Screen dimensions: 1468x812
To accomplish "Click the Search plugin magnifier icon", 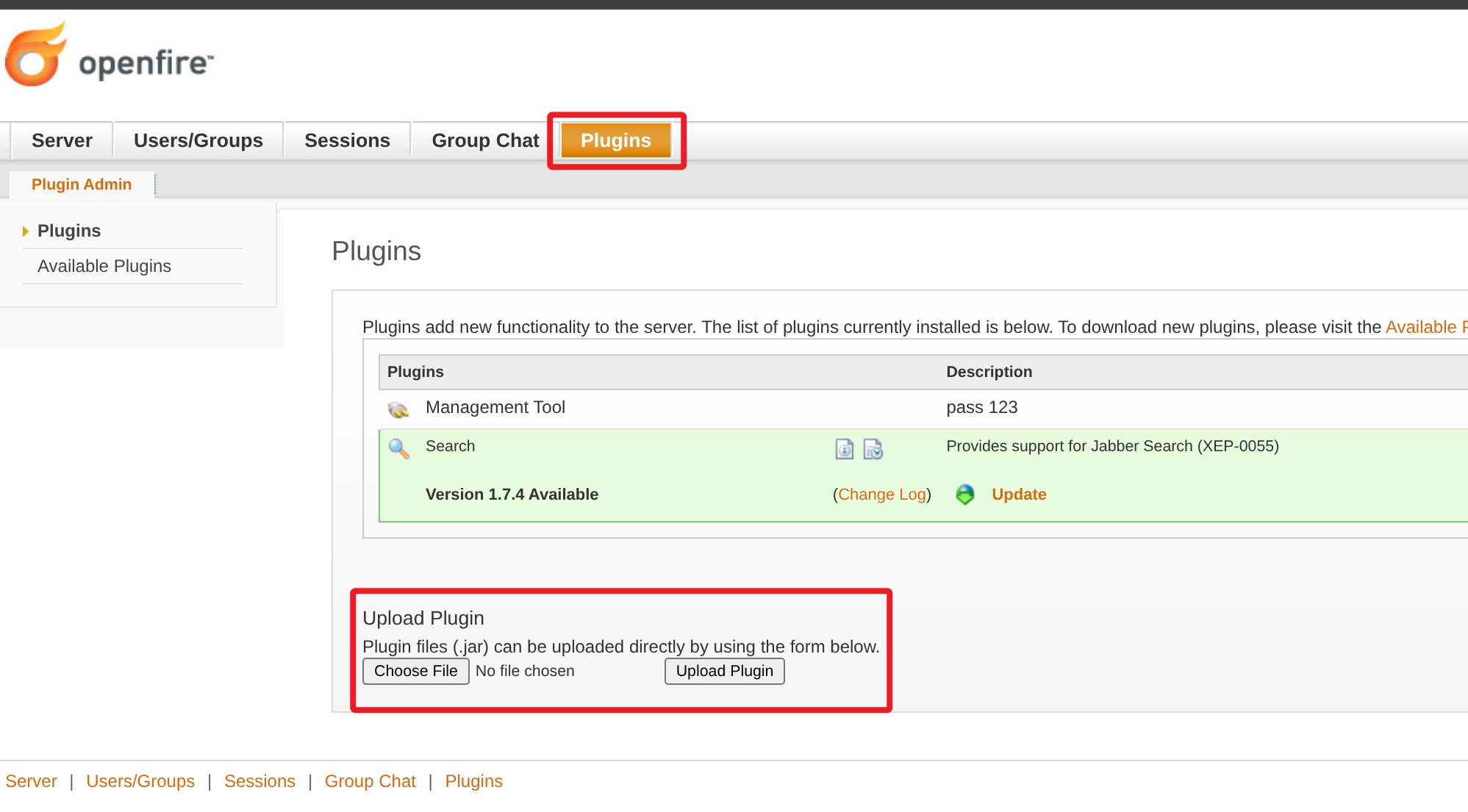I will point(398,448).
